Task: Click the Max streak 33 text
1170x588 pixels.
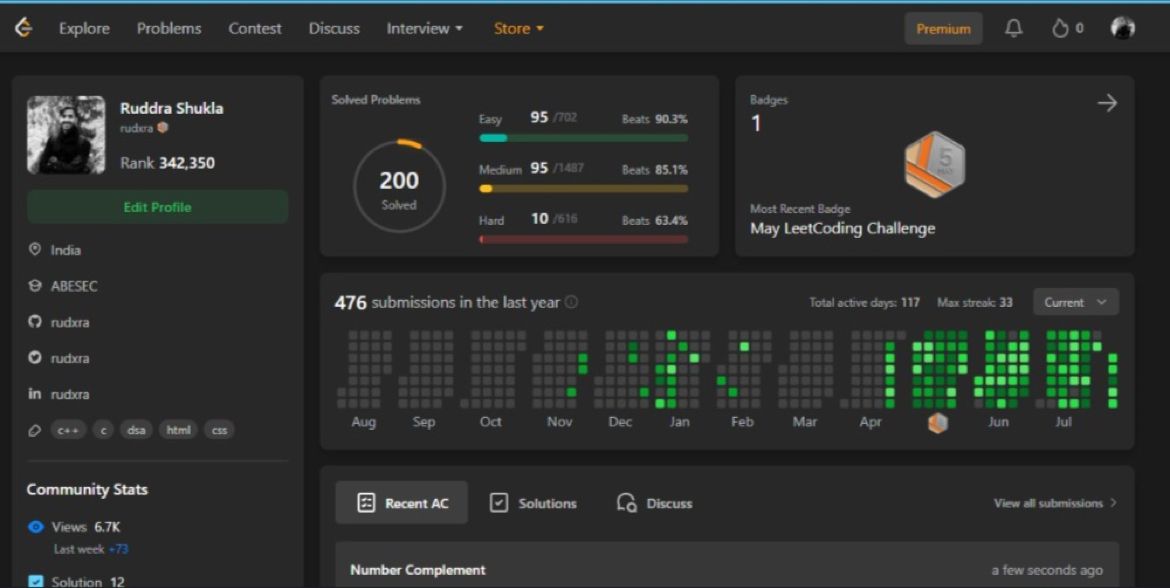Action: coord(975,302)
